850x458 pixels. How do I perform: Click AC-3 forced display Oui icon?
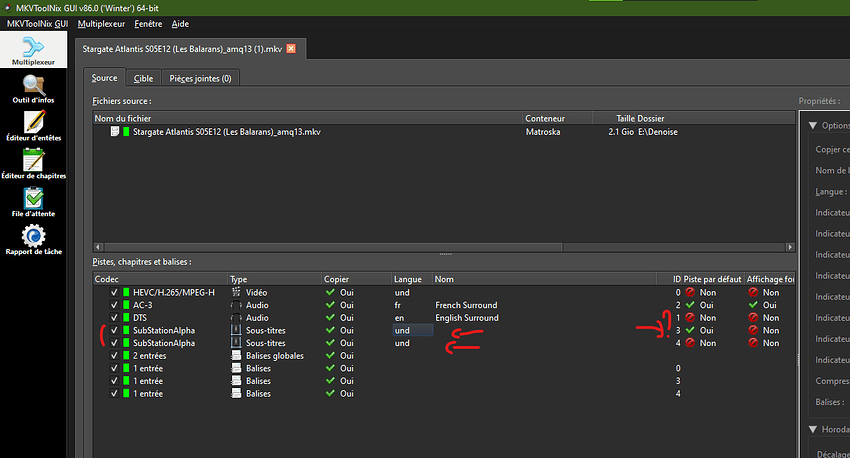(753, 305)
